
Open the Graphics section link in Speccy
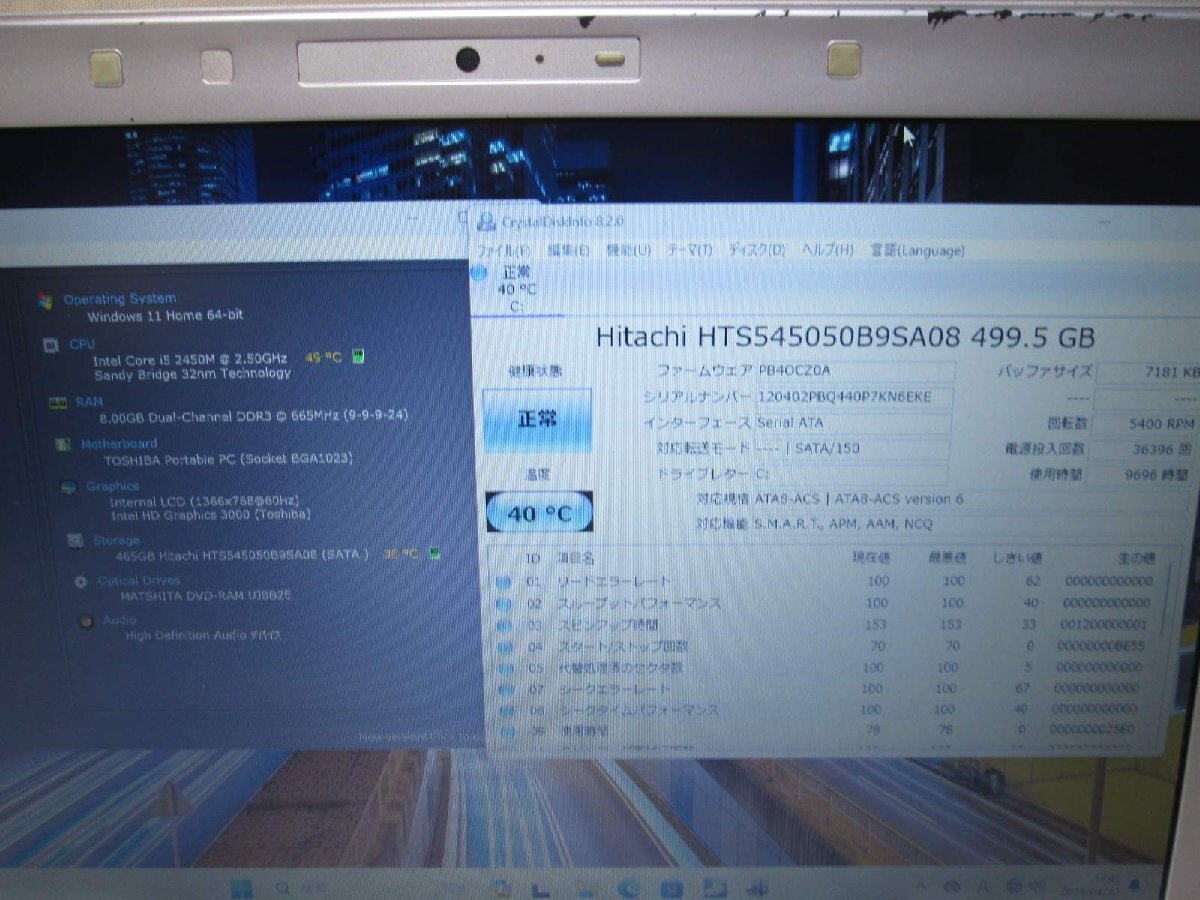click(x=113, y=487)
